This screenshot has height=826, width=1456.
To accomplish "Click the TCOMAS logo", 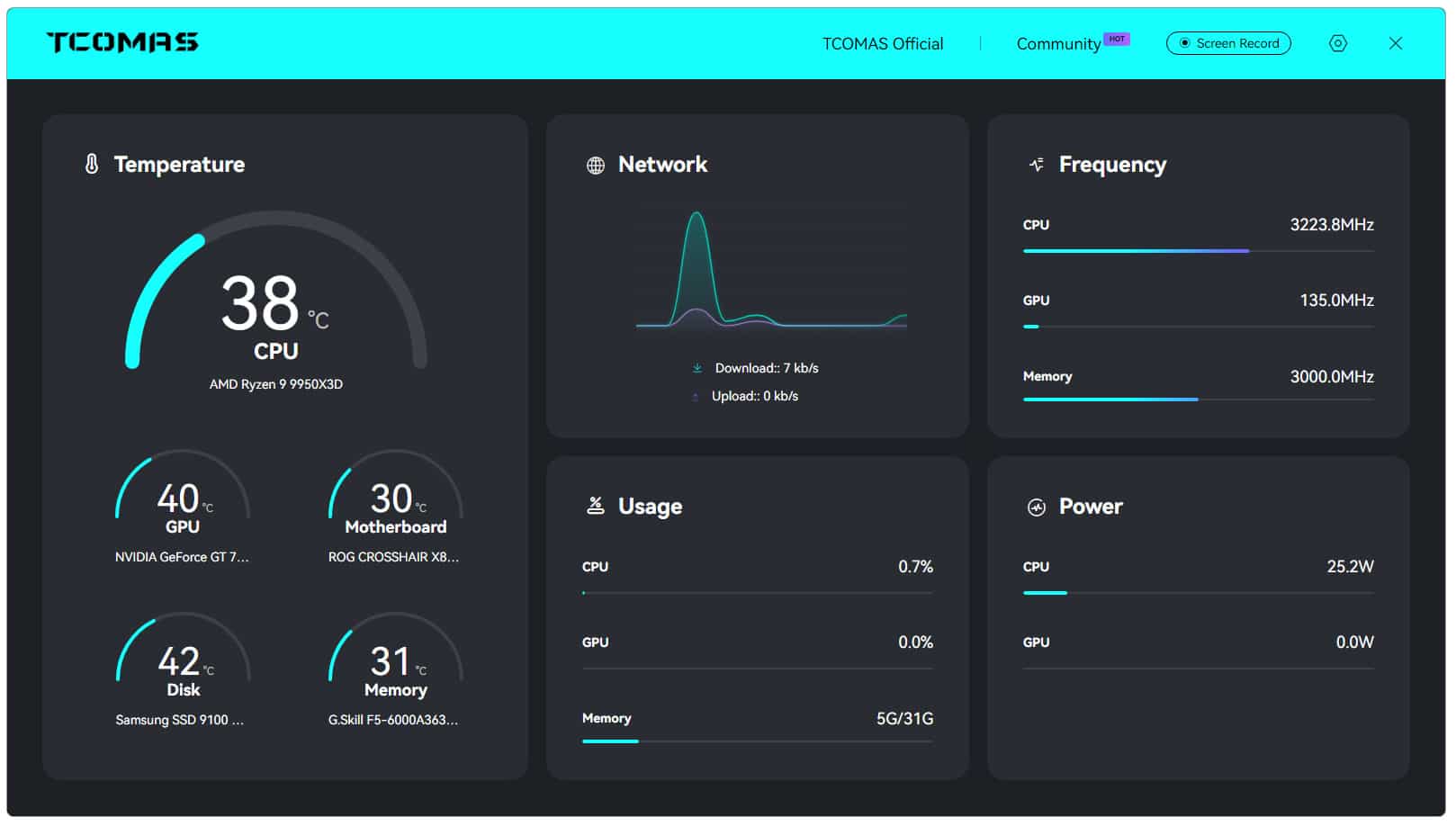I will point(122,42).
